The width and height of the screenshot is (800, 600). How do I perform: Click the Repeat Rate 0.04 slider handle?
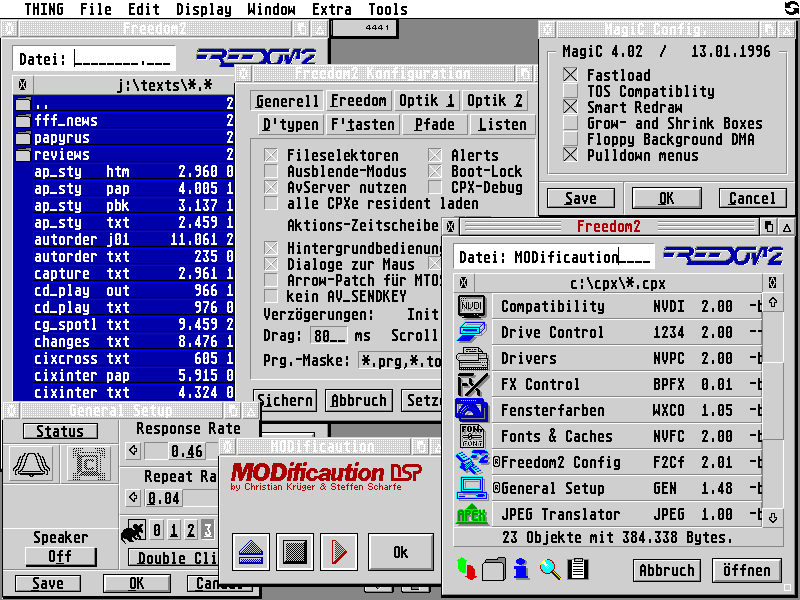[163, 497]
